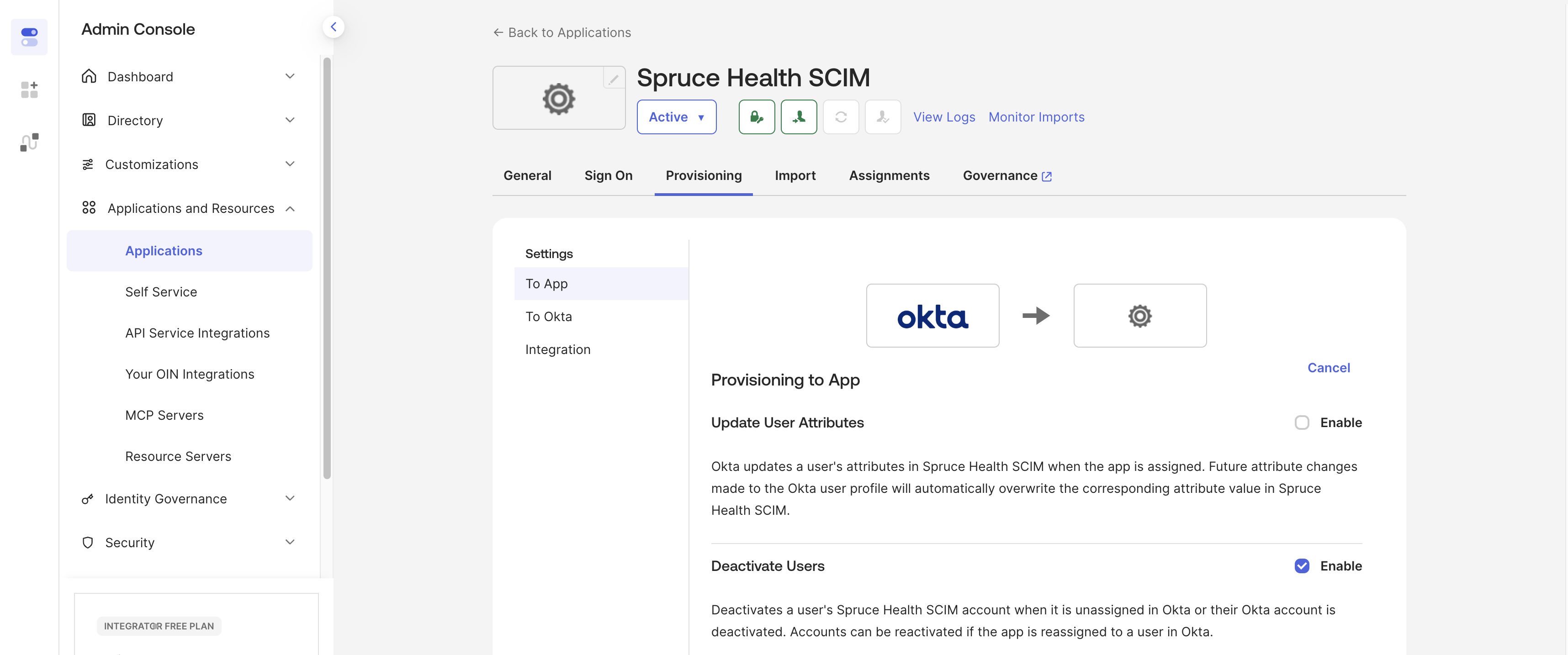The width and height of the screenshot is (1568, 655).
Task: Expand the Security menu chevron
Action: point(290,542)
